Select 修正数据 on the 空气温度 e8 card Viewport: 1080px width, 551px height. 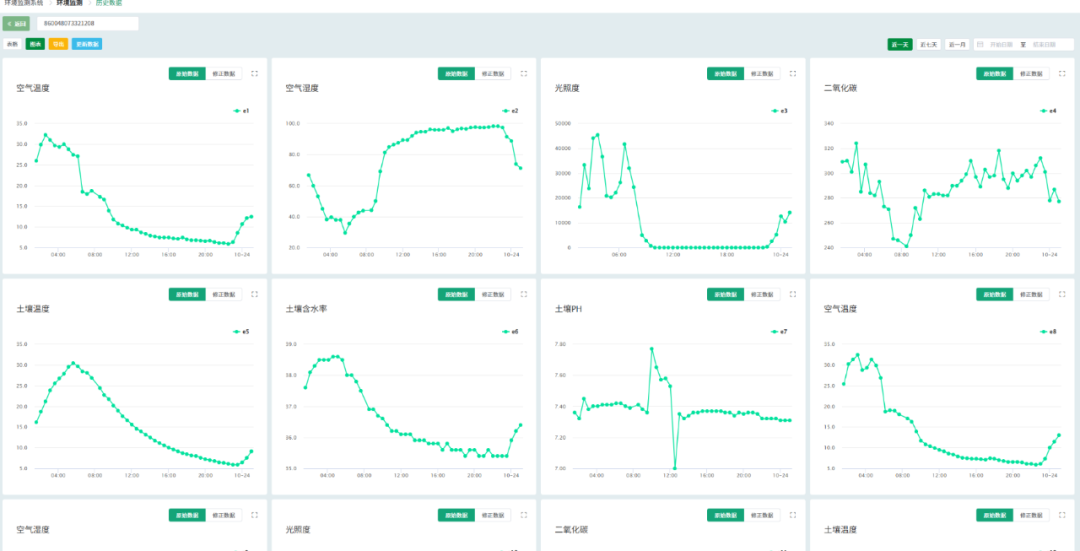click(1032, 294)
